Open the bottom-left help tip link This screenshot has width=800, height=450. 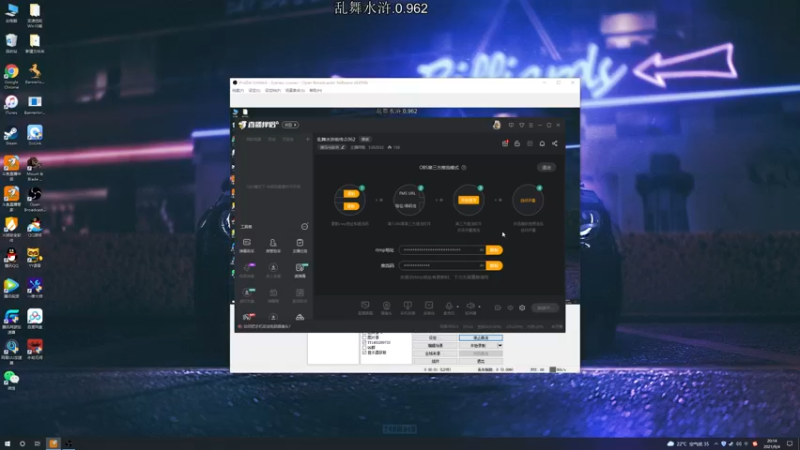266,327
